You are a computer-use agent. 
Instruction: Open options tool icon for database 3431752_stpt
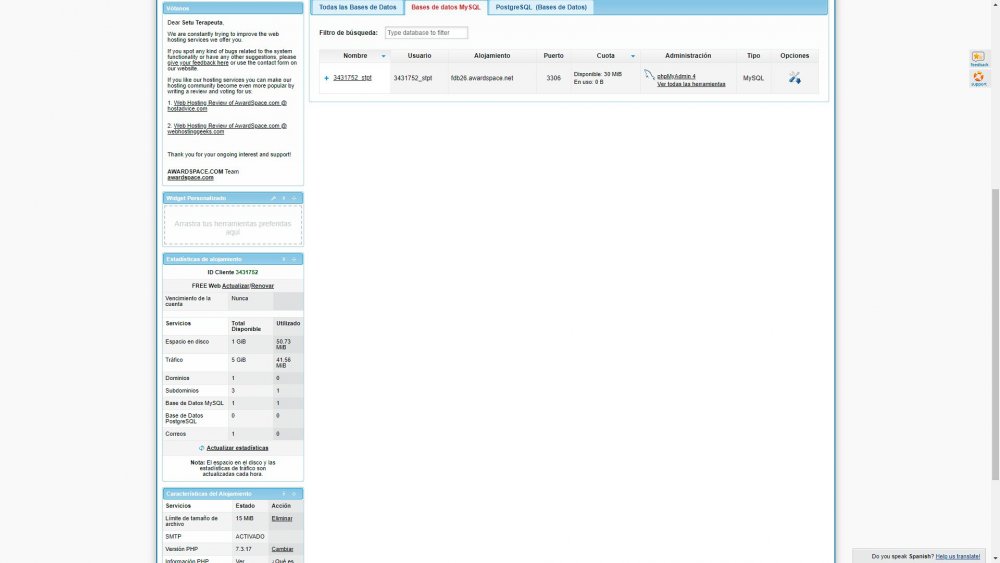click(x=794, y=78)
